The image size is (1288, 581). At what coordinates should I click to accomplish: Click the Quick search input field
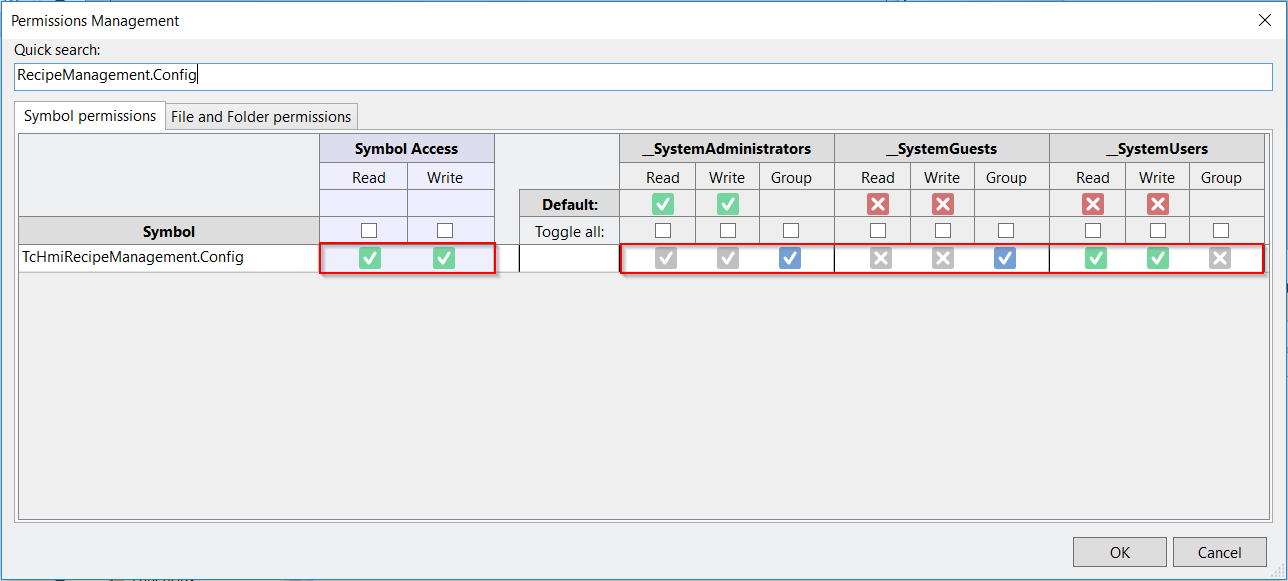tap(643, 75)
